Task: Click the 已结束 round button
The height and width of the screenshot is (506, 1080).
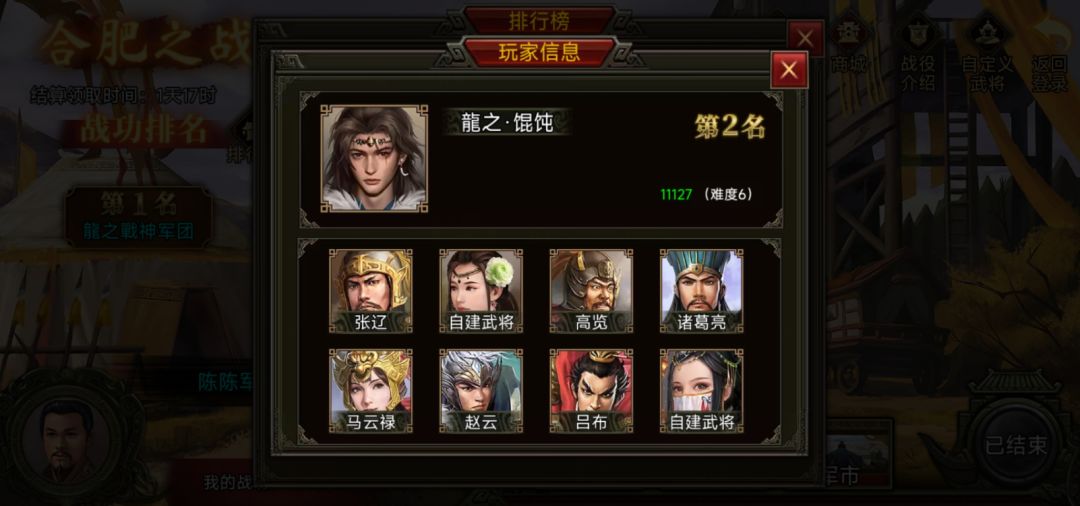Action: pos(1016,445)
